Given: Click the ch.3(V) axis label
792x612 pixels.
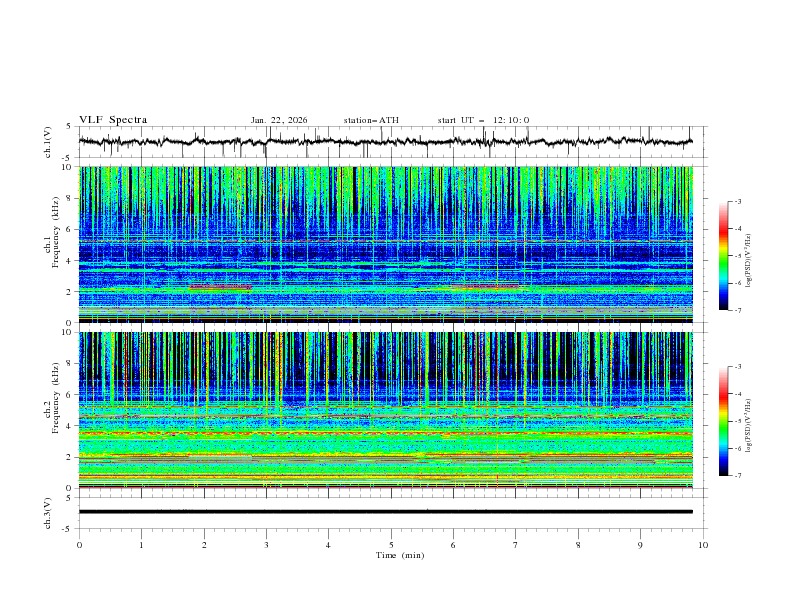Looking at the screenshot, I should tap(48, 511).
